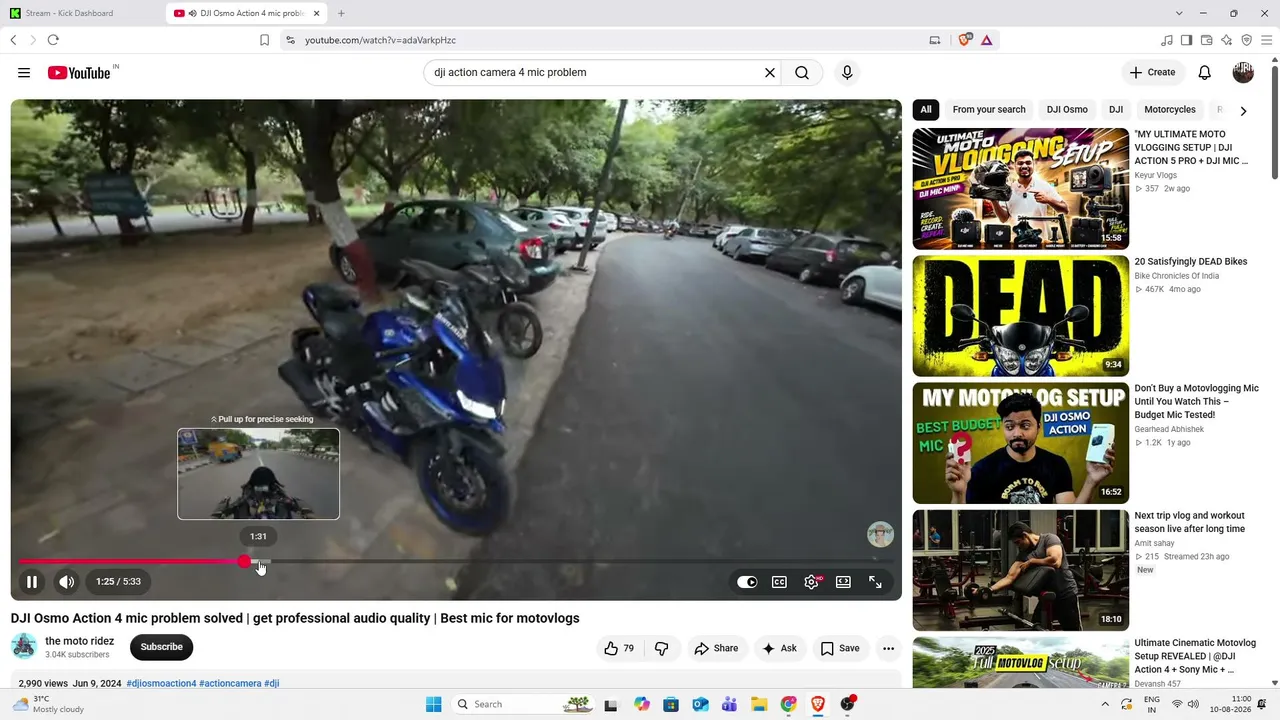Open the YouTube notifications bell
The image size is (1280, 720).
pos(1205,73)
